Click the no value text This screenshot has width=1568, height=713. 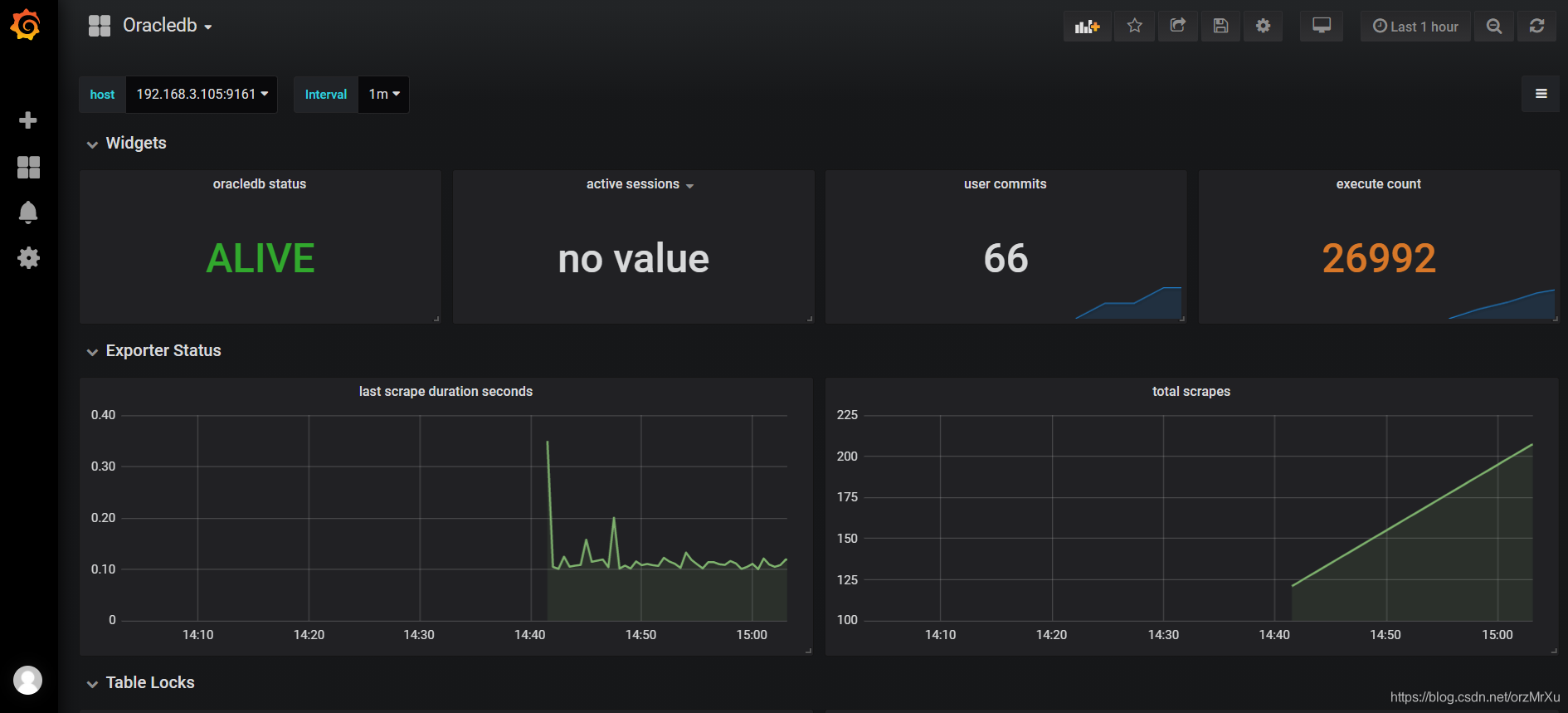point(633,258)
